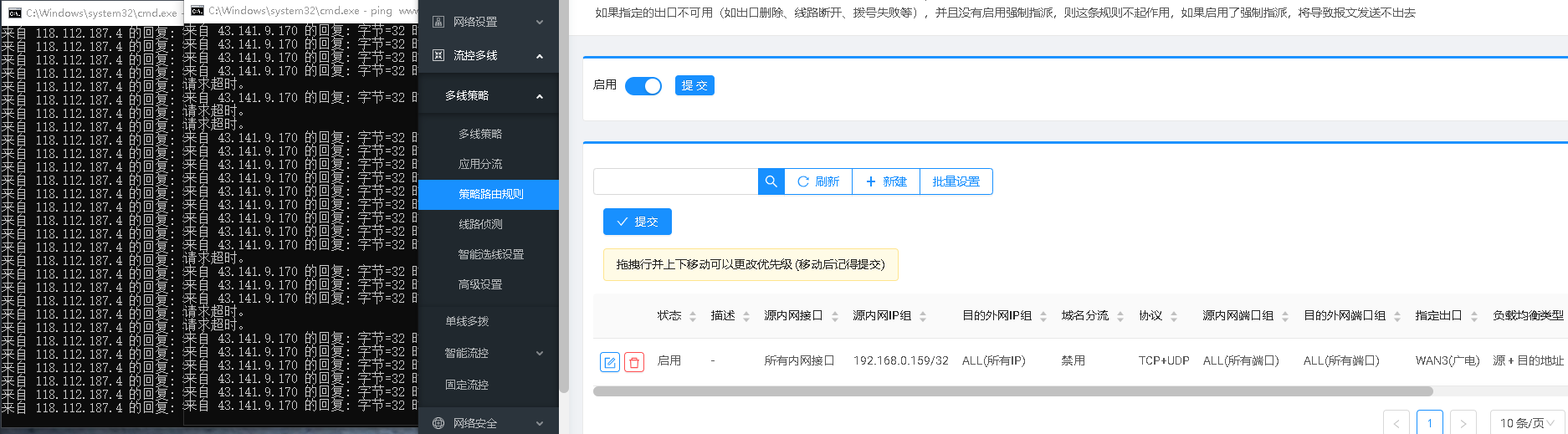This screenshot has width=1568, height=434.
Task: Click the horizontal table scrollbar
Action: 1012,391
